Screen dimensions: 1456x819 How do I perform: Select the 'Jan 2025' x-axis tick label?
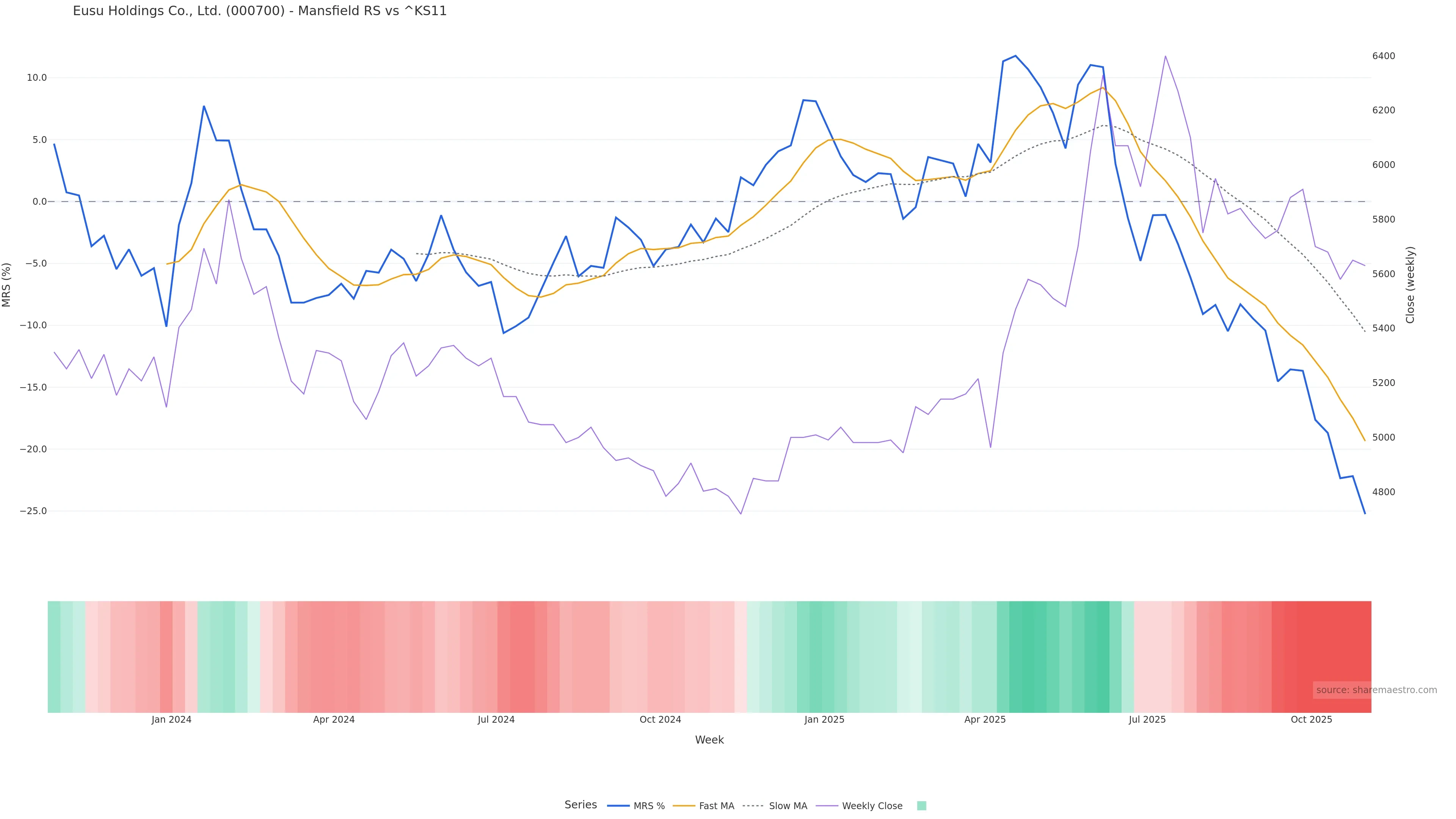tap(824, 720)
